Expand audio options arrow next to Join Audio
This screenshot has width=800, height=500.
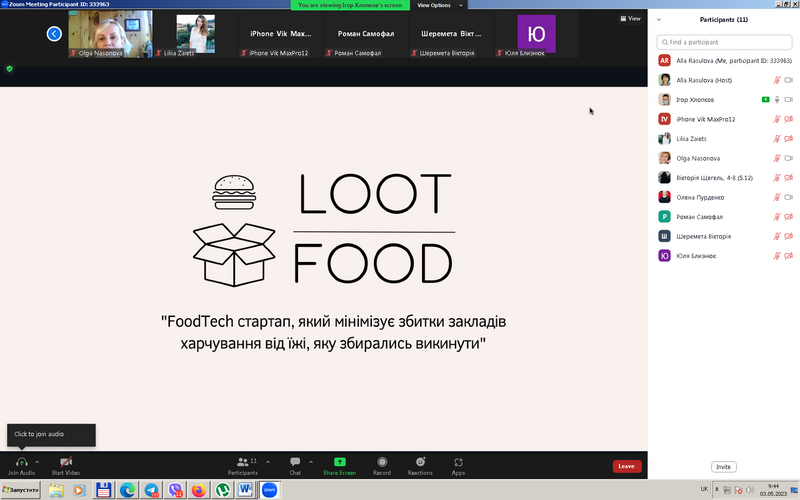coord(37,462)
